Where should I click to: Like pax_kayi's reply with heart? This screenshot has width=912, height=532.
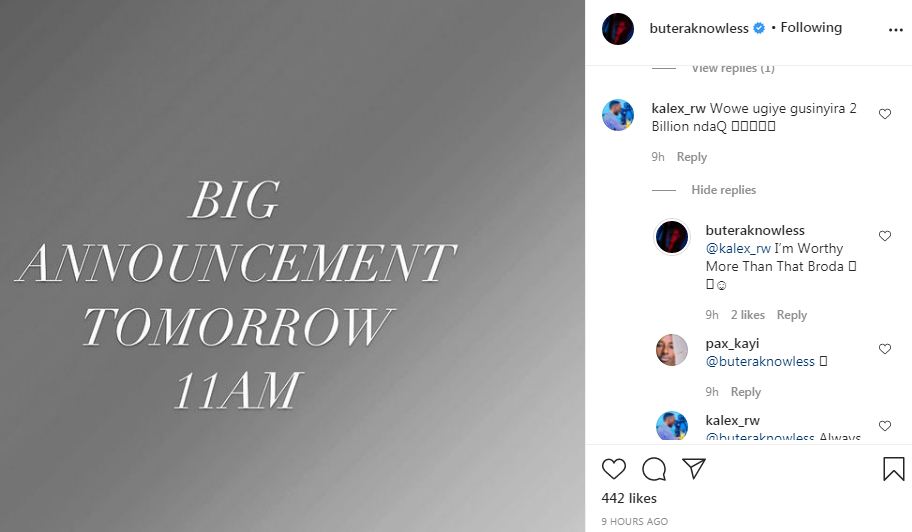pyautogui.click(x=885, y=348)
